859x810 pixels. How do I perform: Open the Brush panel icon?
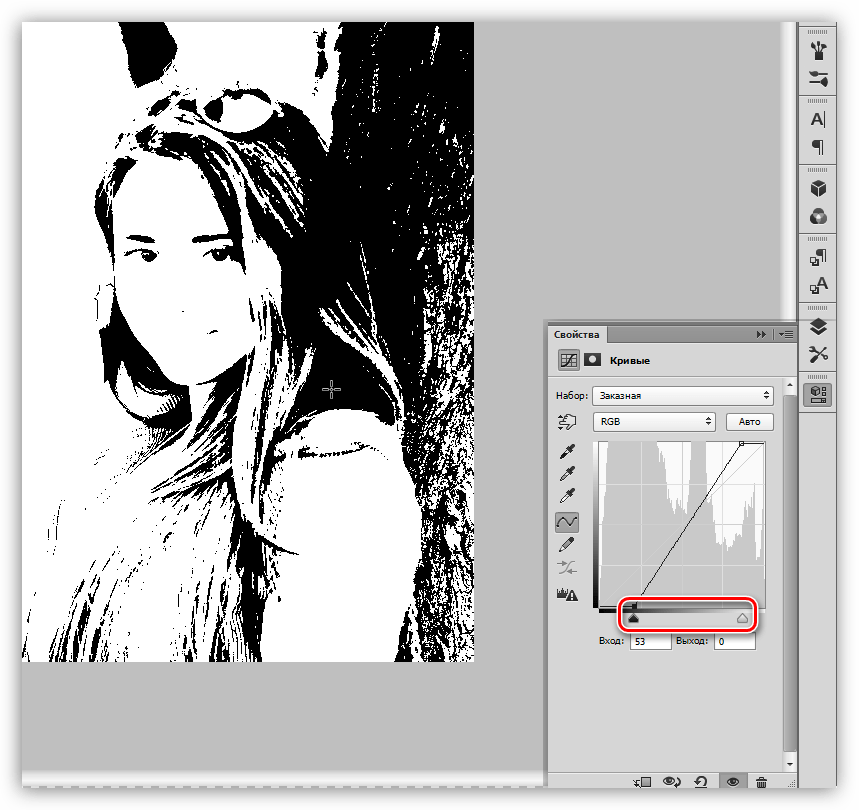818,78
